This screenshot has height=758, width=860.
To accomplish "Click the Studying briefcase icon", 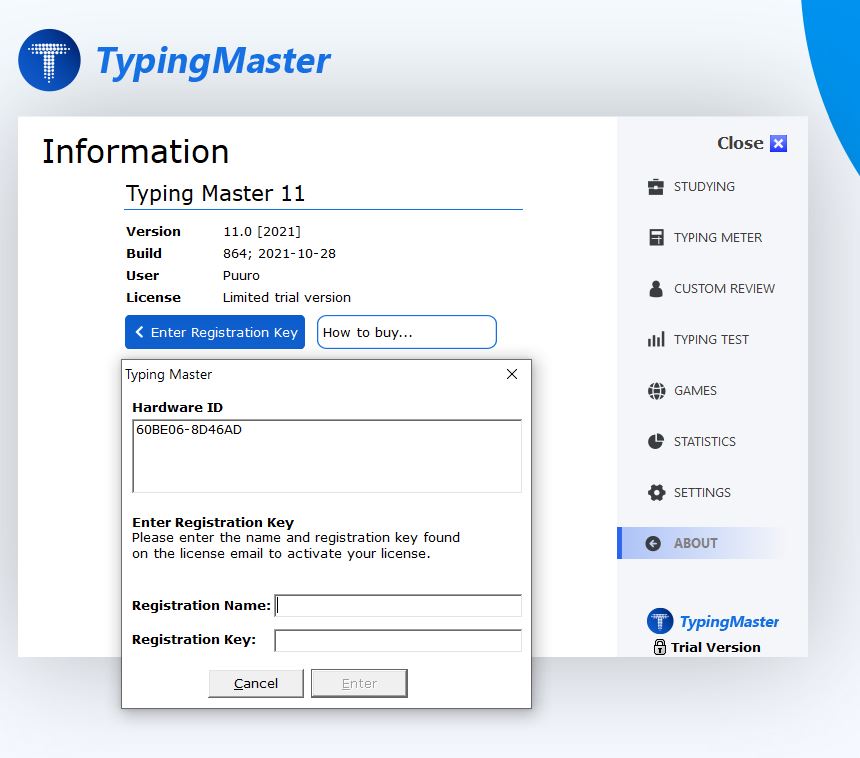I will tap(655, 187).
